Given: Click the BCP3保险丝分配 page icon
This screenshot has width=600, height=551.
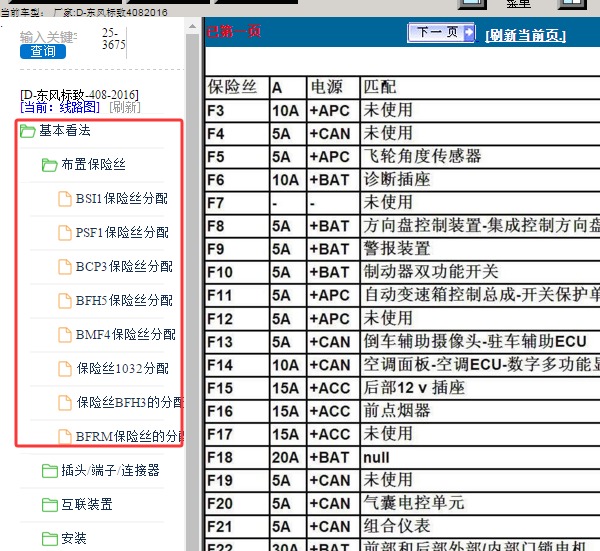Looking at the screenshot, I should [x=65, y=267].
